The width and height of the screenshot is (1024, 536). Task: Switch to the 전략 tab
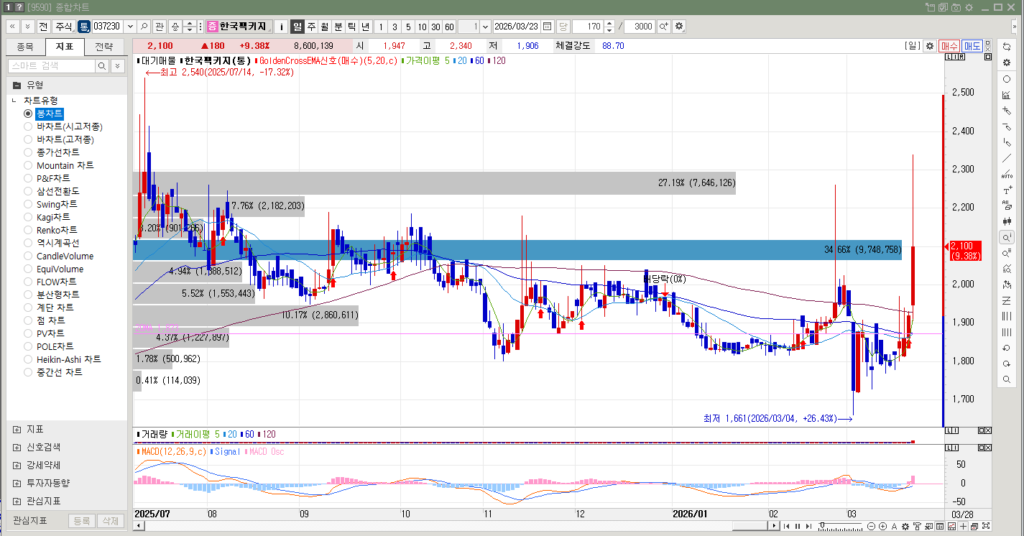tap(104, 46)
